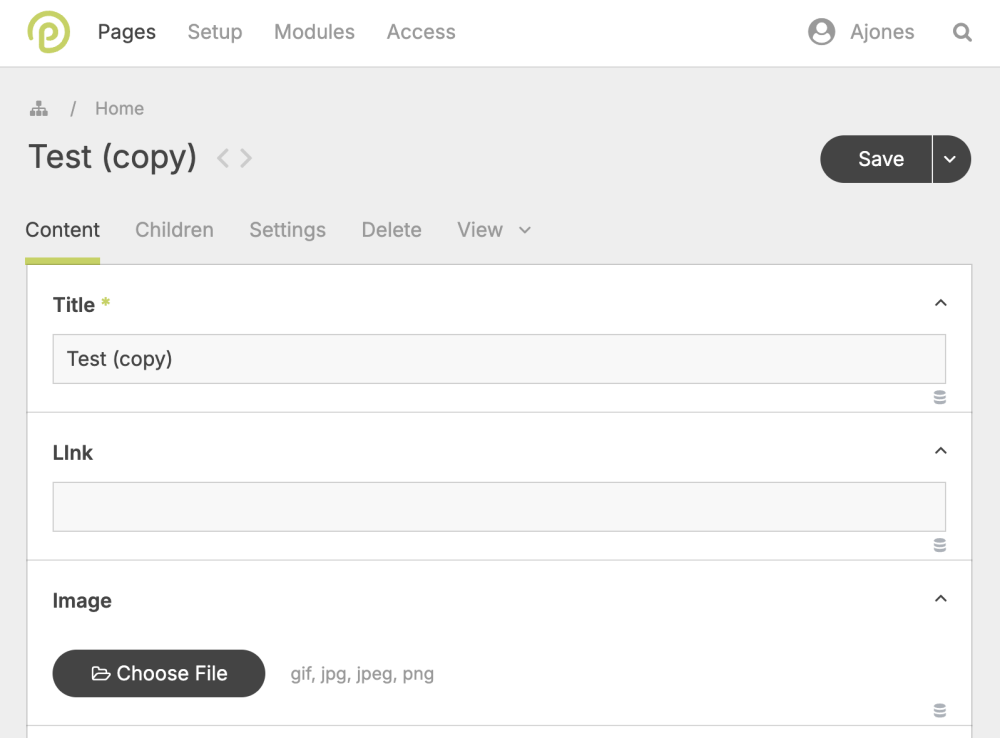Go to previous page with left arrow
Viewport: 1000px width, 738px height.
[223, 158]
